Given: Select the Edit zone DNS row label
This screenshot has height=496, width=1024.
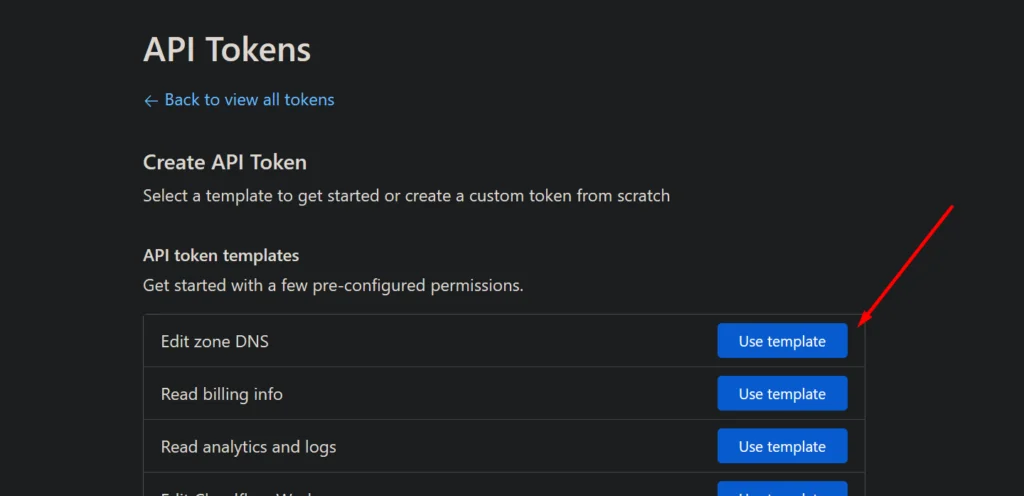Looking at the screenshot, I should tap(215, 341).
